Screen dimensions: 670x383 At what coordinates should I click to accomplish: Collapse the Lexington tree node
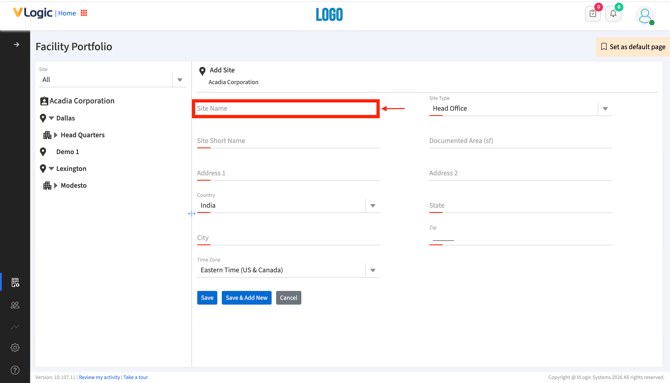(x=51, y=168)
